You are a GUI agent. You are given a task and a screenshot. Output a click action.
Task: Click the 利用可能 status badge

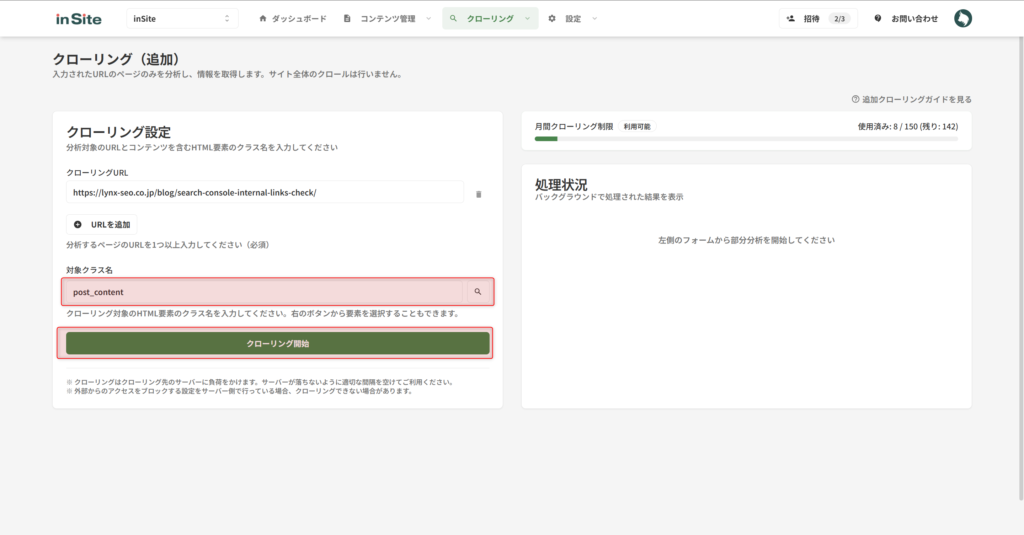click(637, 127)
